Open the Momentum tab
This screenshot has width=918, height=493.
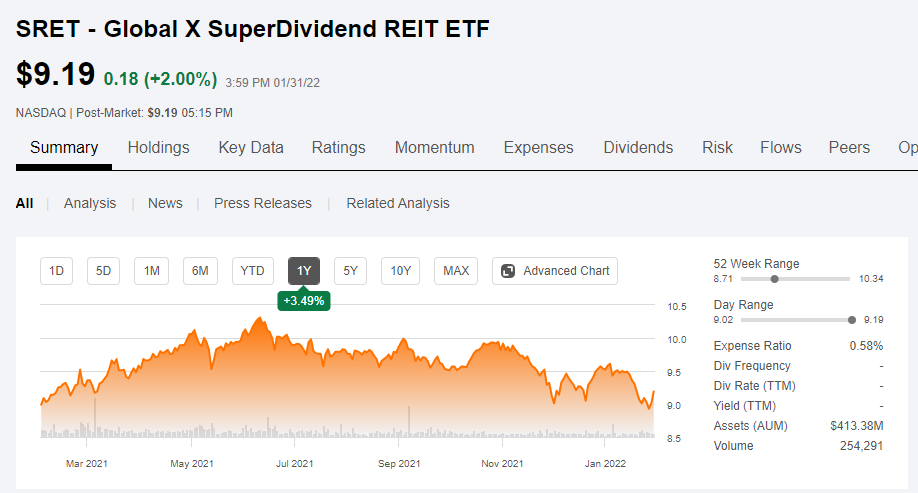pos(434,148)
